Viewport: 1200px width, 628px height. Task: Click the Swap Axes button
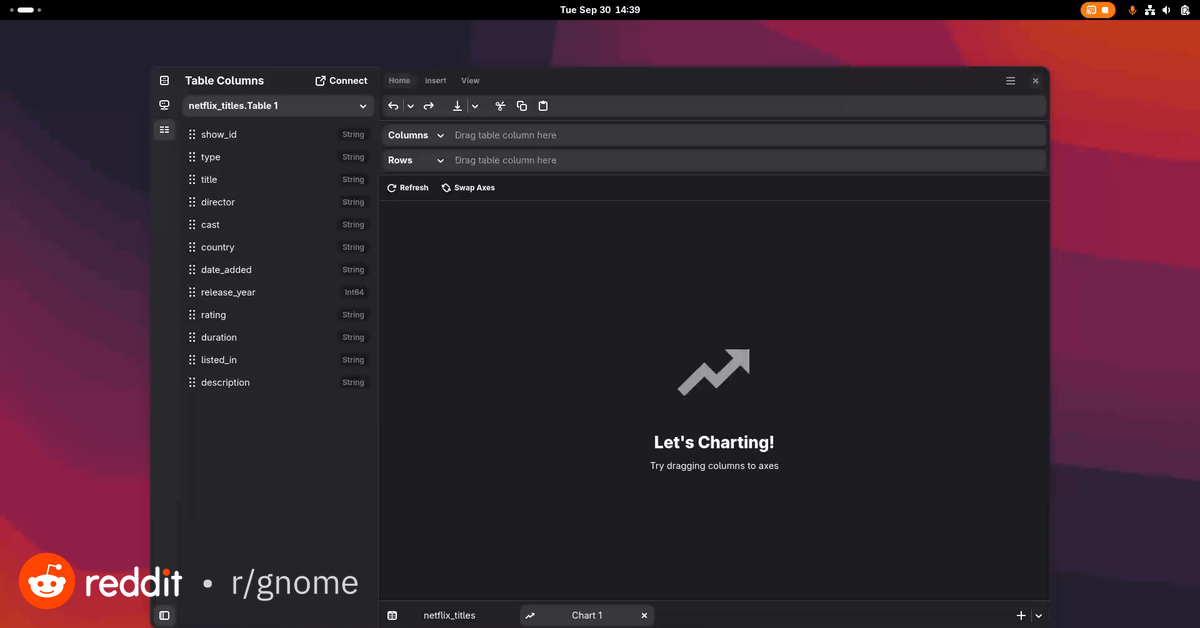pos(468,188)
